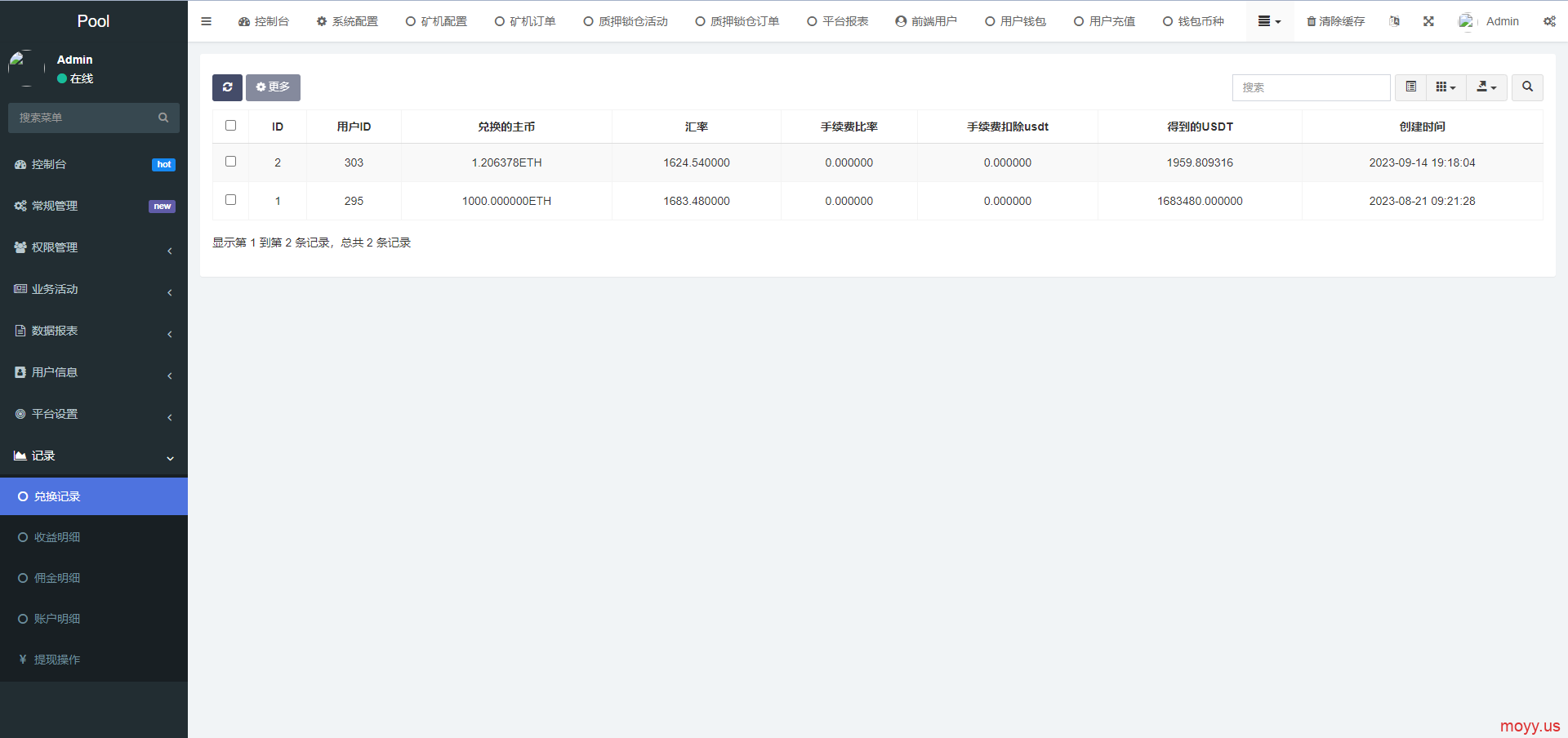The height and width of the screenshot is (738, 1568).
Task: Click the Pool logo title
Action: [93, 21]
